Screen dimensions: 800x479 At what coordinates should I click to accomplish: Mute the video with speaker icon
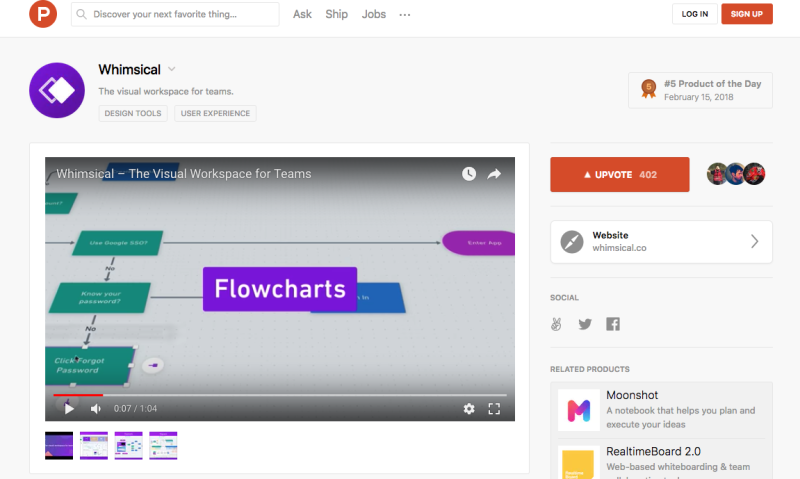coord(95,409)
